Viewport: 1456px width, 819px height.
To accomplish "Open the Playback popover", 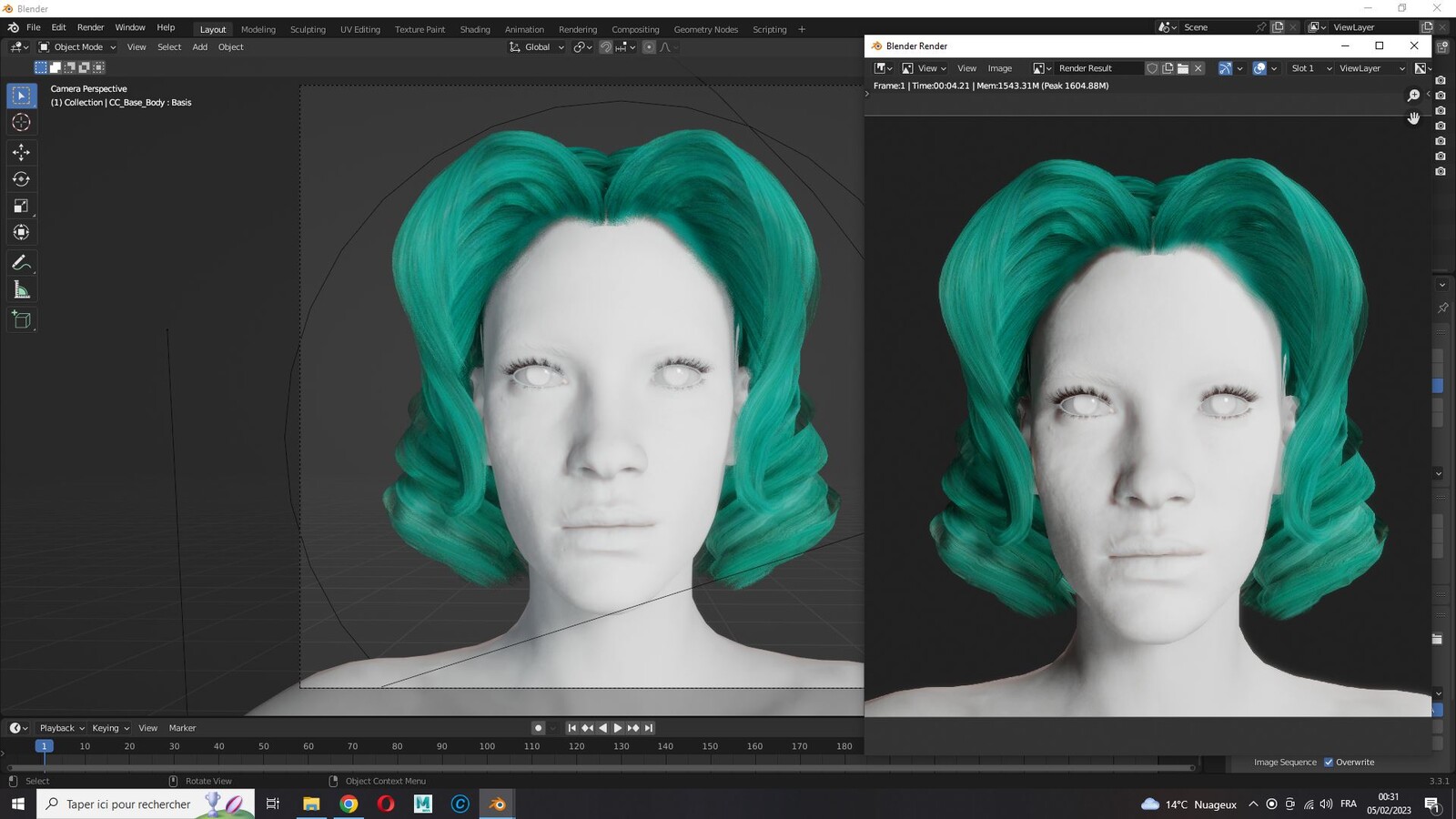I will click(62, 728).
